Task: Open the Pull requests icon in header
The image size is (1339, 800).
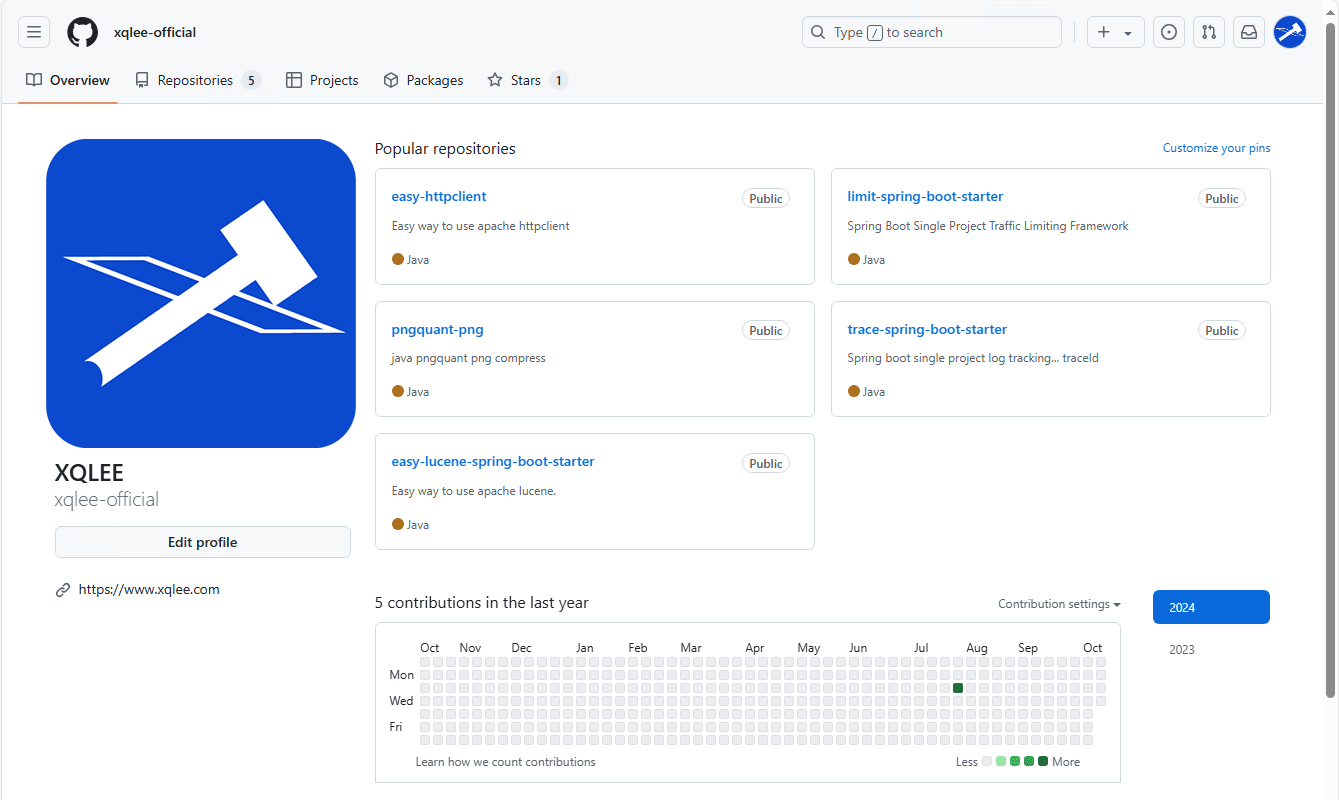Action: click(1209, 32)
